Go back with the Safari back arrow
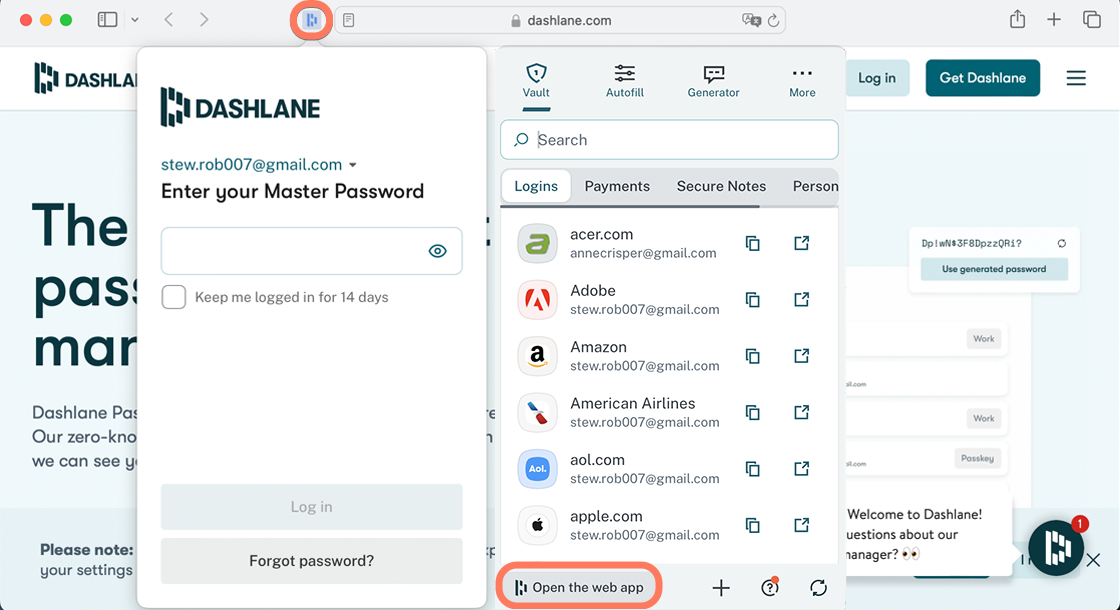Viewport: 1120px width, 610px height. (x=169, y=20)
